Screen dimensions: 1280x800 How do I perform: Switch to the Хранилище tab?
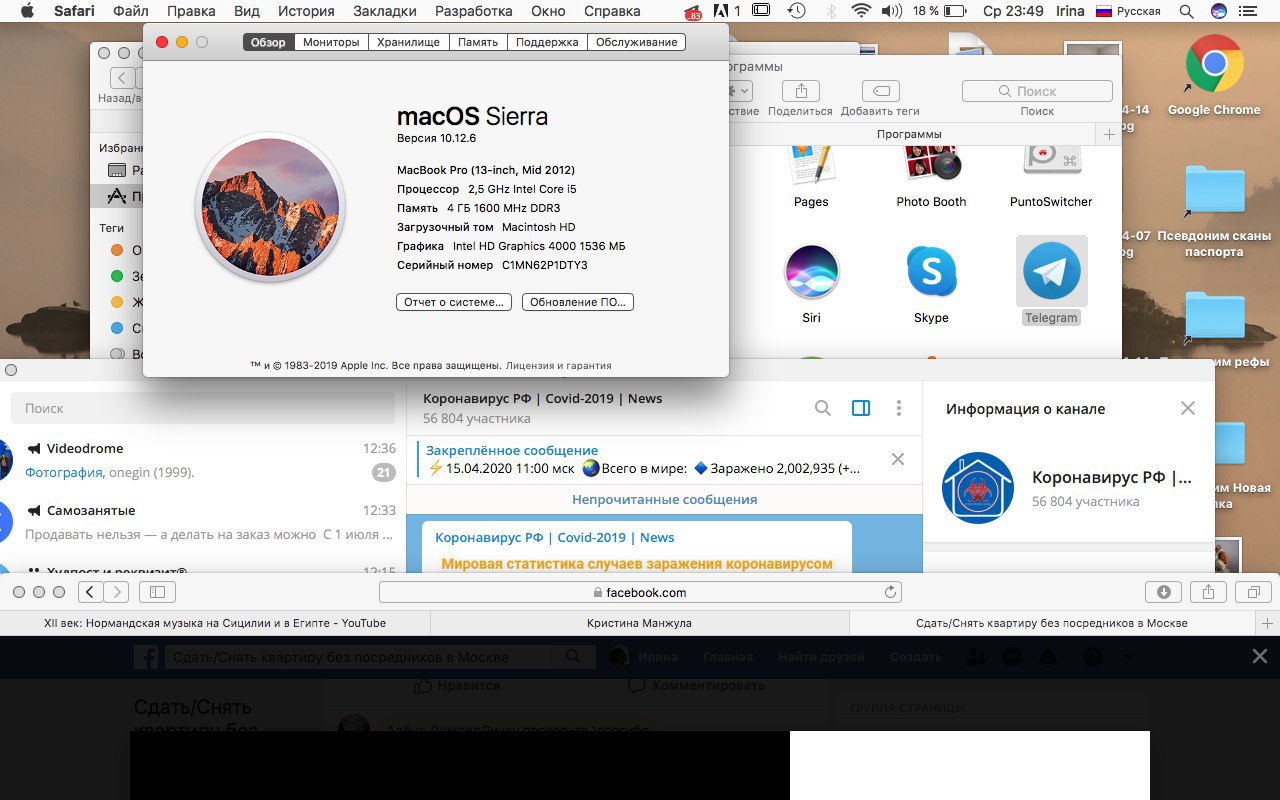click(x=407, y=42)
